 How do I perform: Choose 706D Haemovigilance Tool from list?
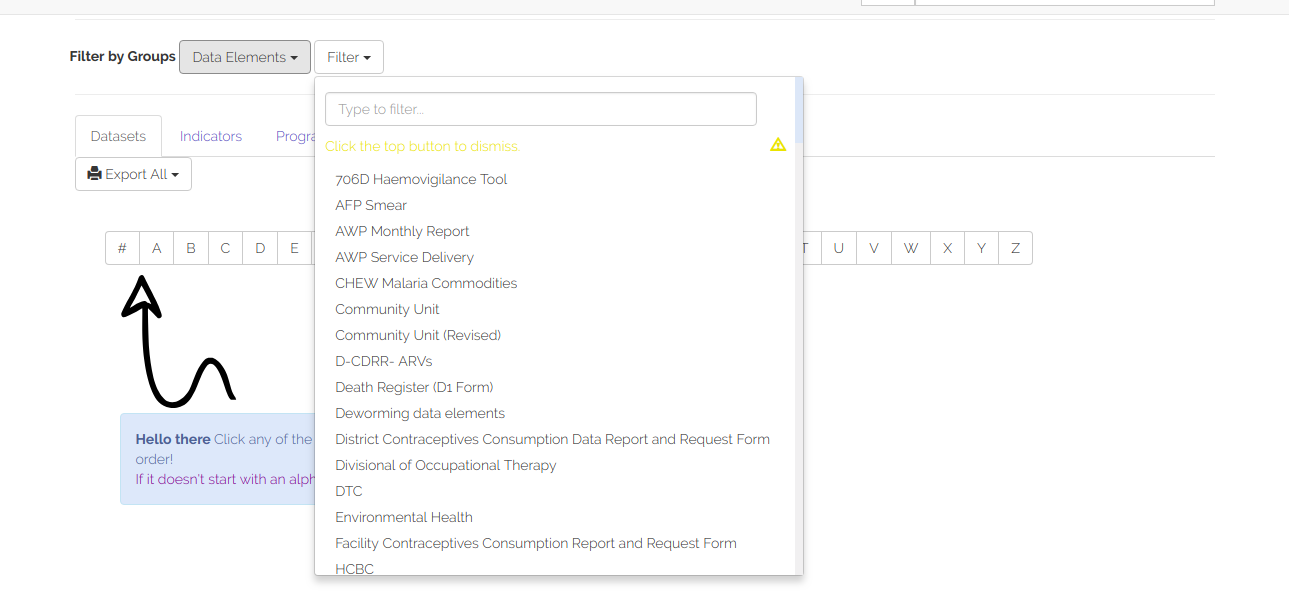pos(421,179)
